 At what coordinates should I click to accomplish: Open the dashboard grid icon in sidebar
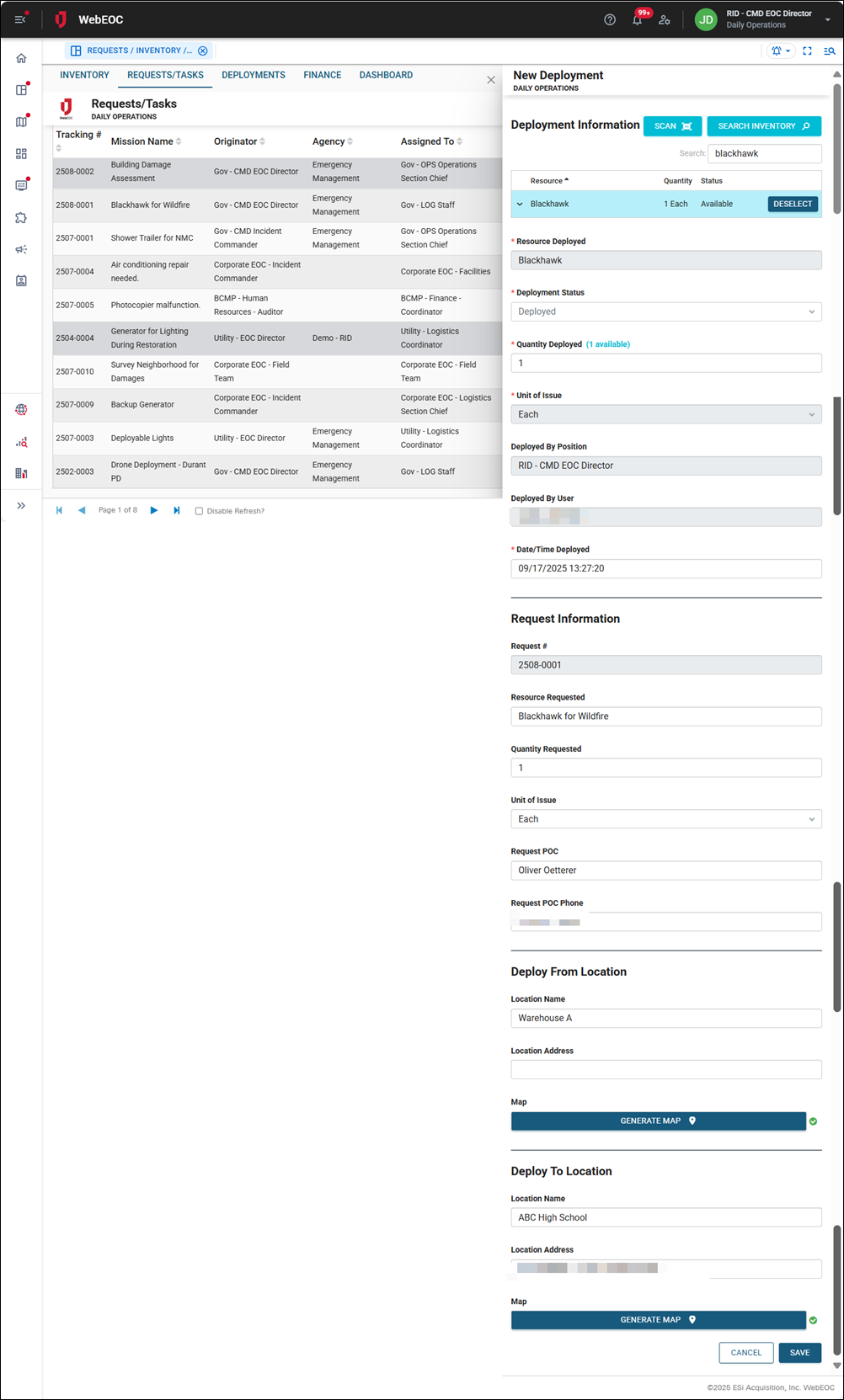21,154
